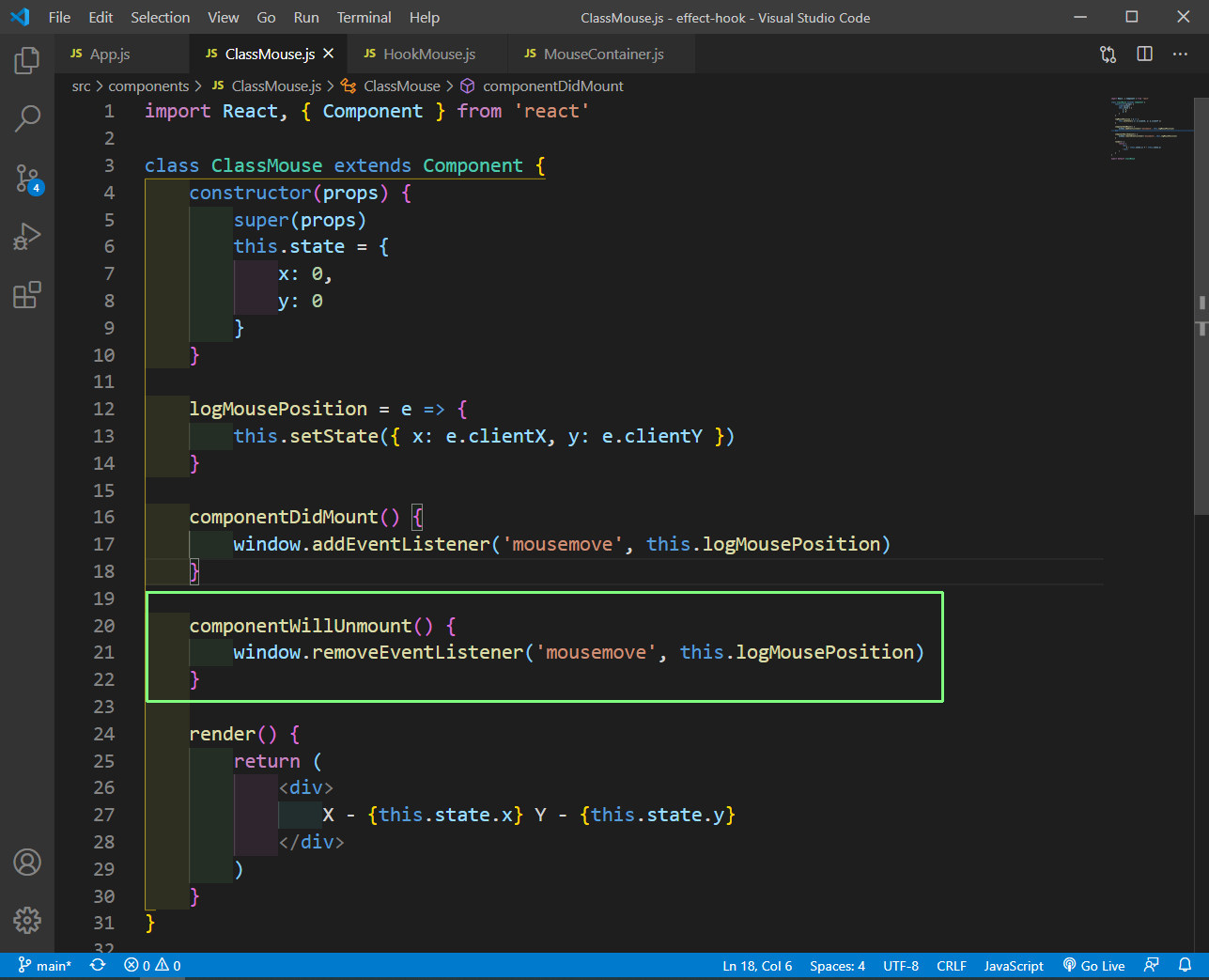Click the feedback icon in status bar
1209x980 pixels.
coord(1152,965)
